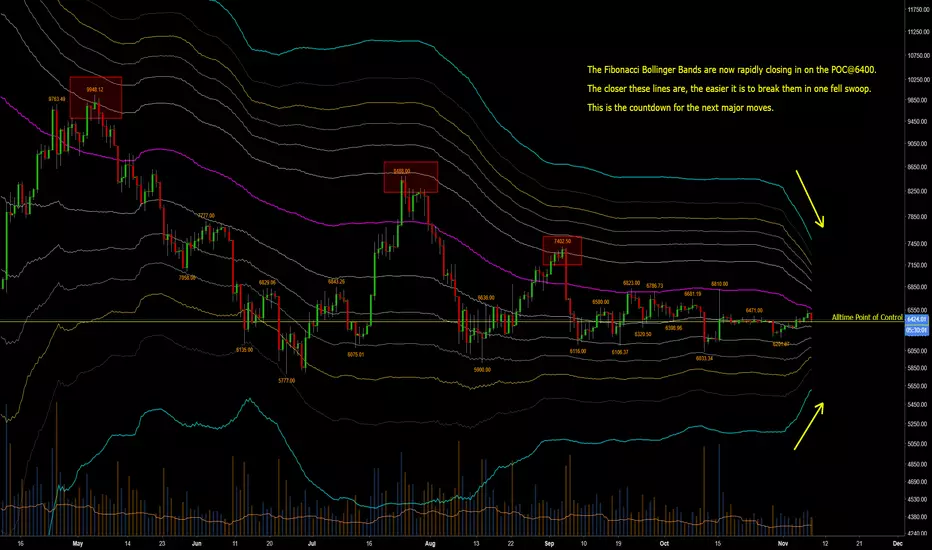Click the Aug label on the time axis

tap(430, 543)
